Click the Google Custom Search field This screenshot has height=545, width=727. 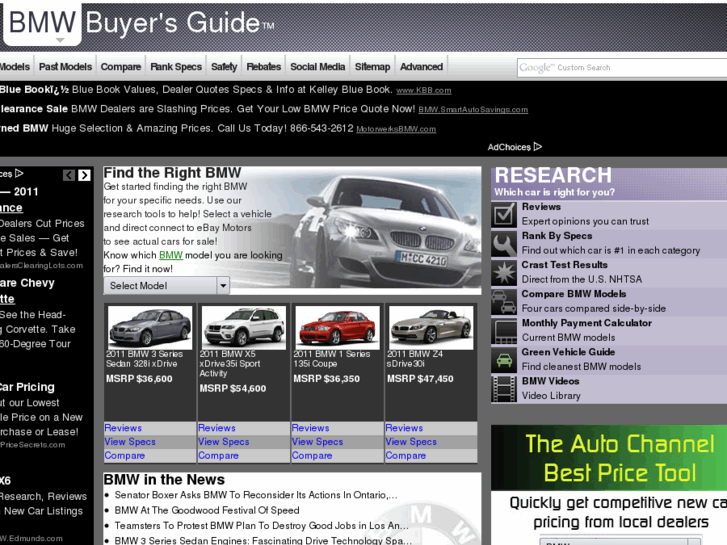622,68
